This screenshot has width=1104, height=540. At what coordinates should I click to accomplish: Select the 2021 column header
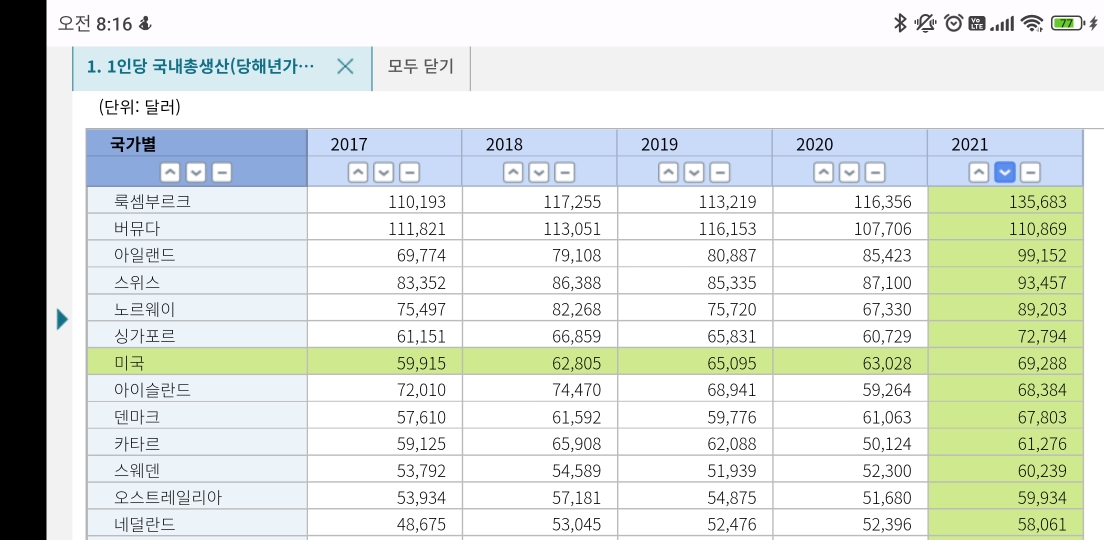(1005, 144)
